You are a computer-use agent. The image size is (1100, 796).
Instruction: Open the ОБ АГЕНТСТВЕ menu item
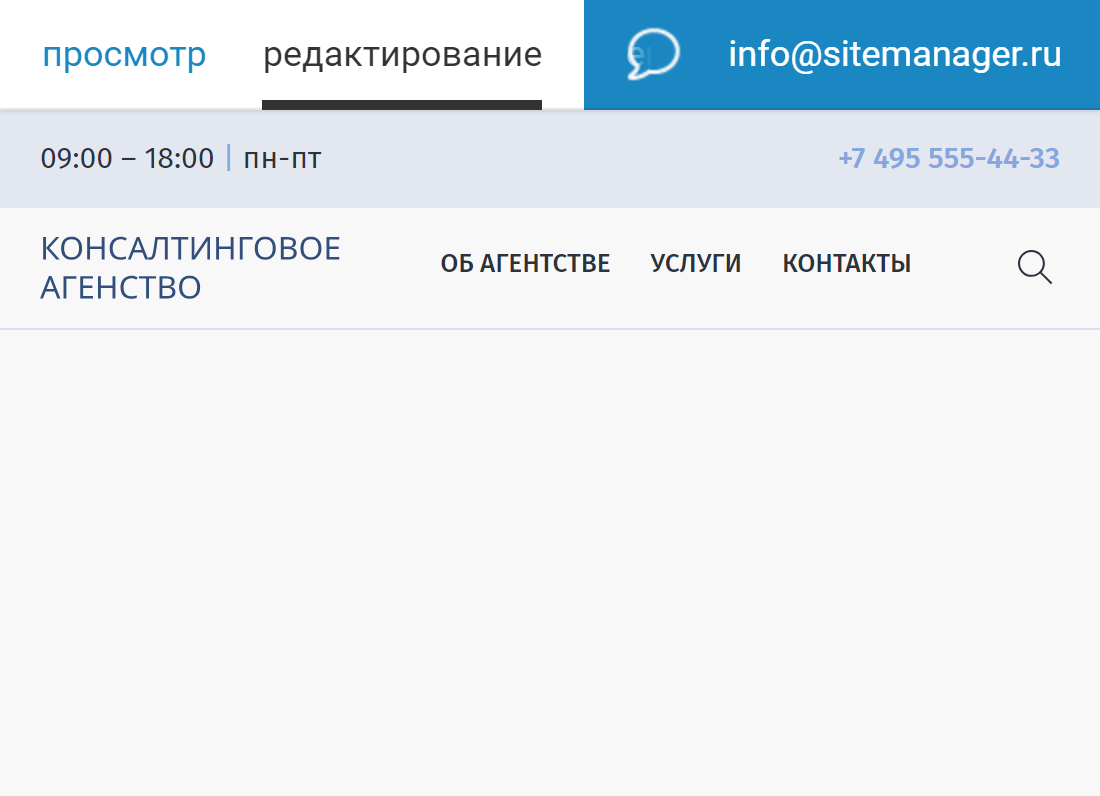(526, 263)
